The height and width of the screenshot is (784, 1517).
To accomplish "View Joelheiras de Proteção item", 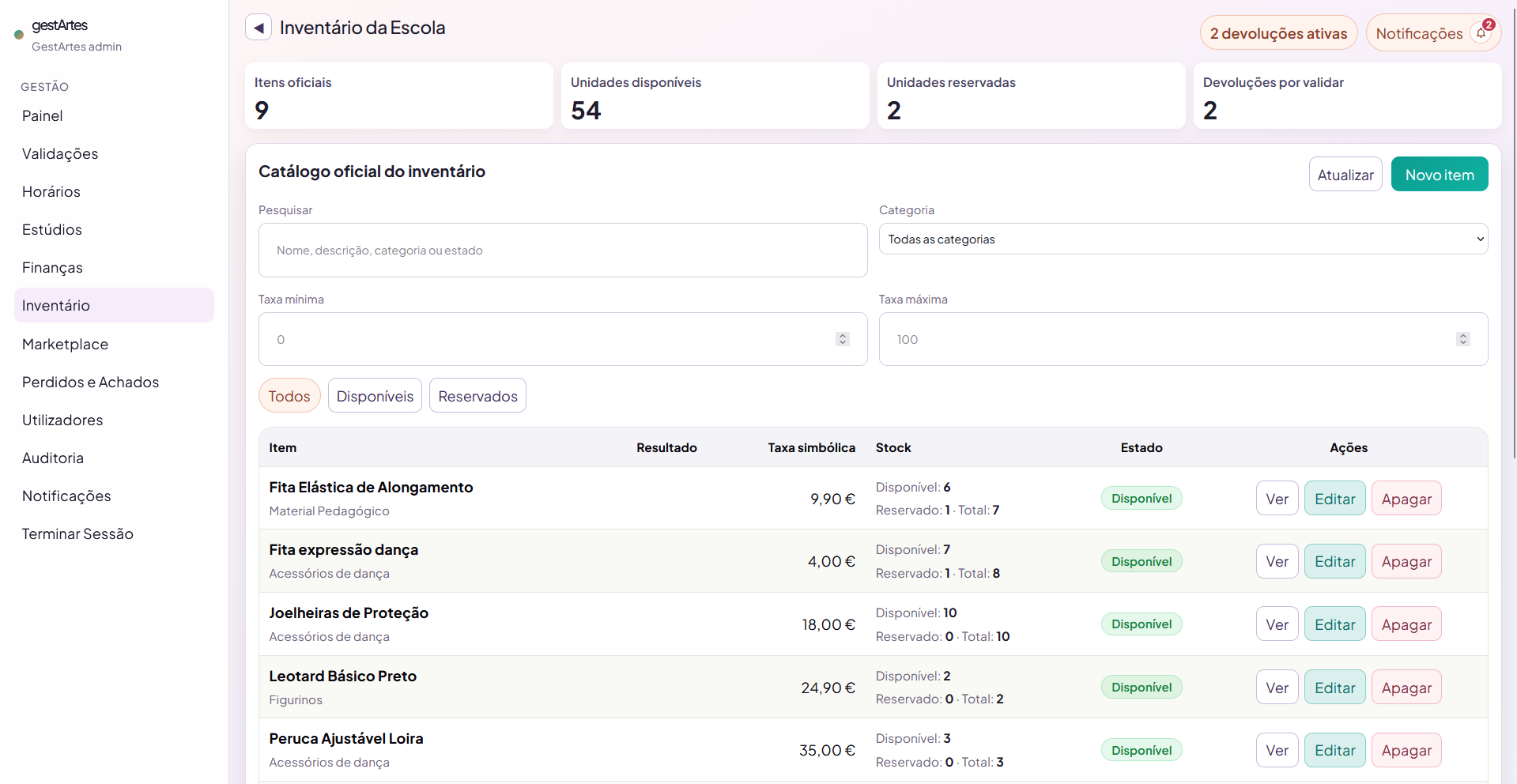I will (x=1277, y=624).
